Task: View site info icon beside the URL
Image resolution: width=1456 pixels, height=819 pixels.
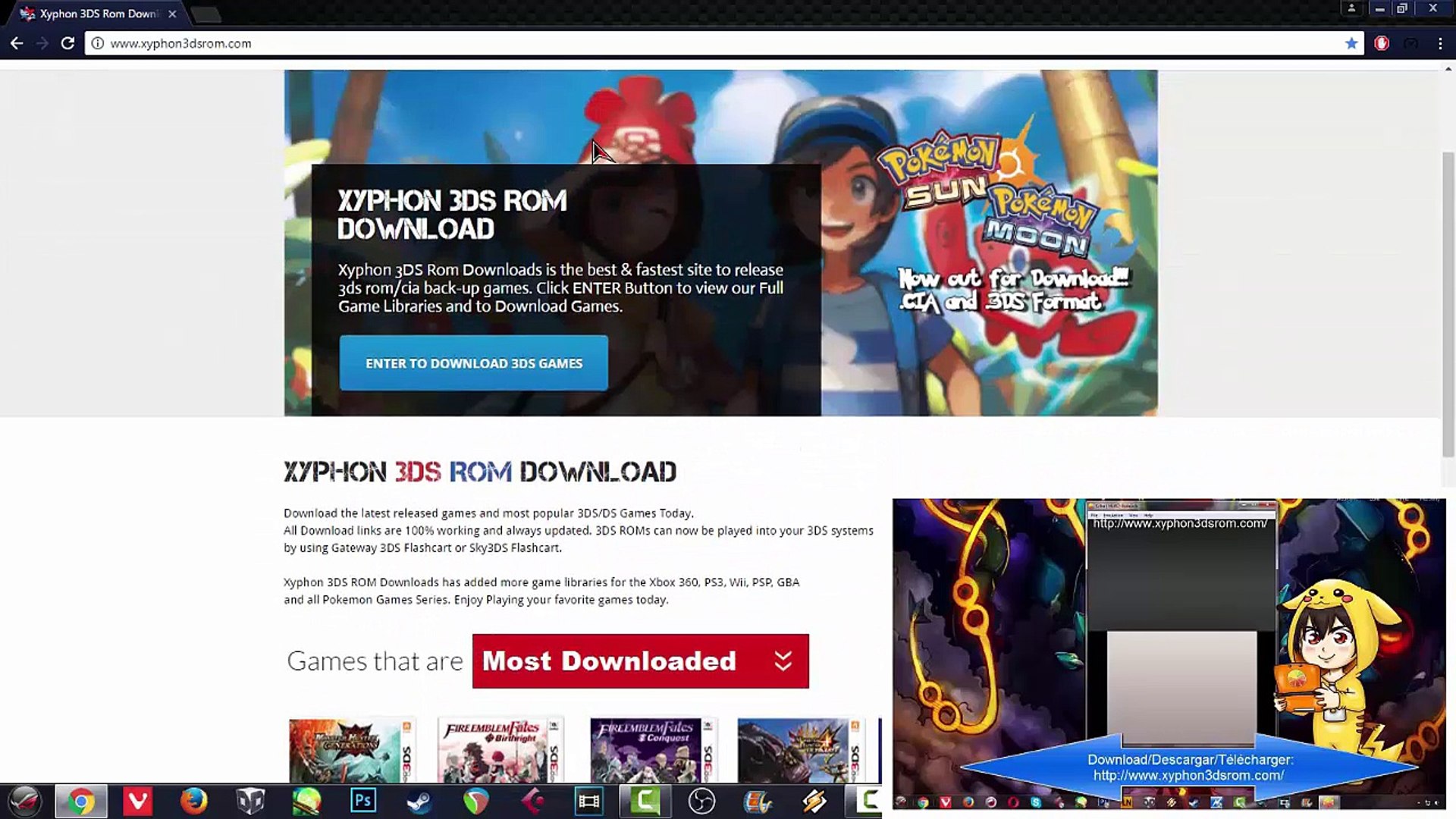Action: point(97,43)
